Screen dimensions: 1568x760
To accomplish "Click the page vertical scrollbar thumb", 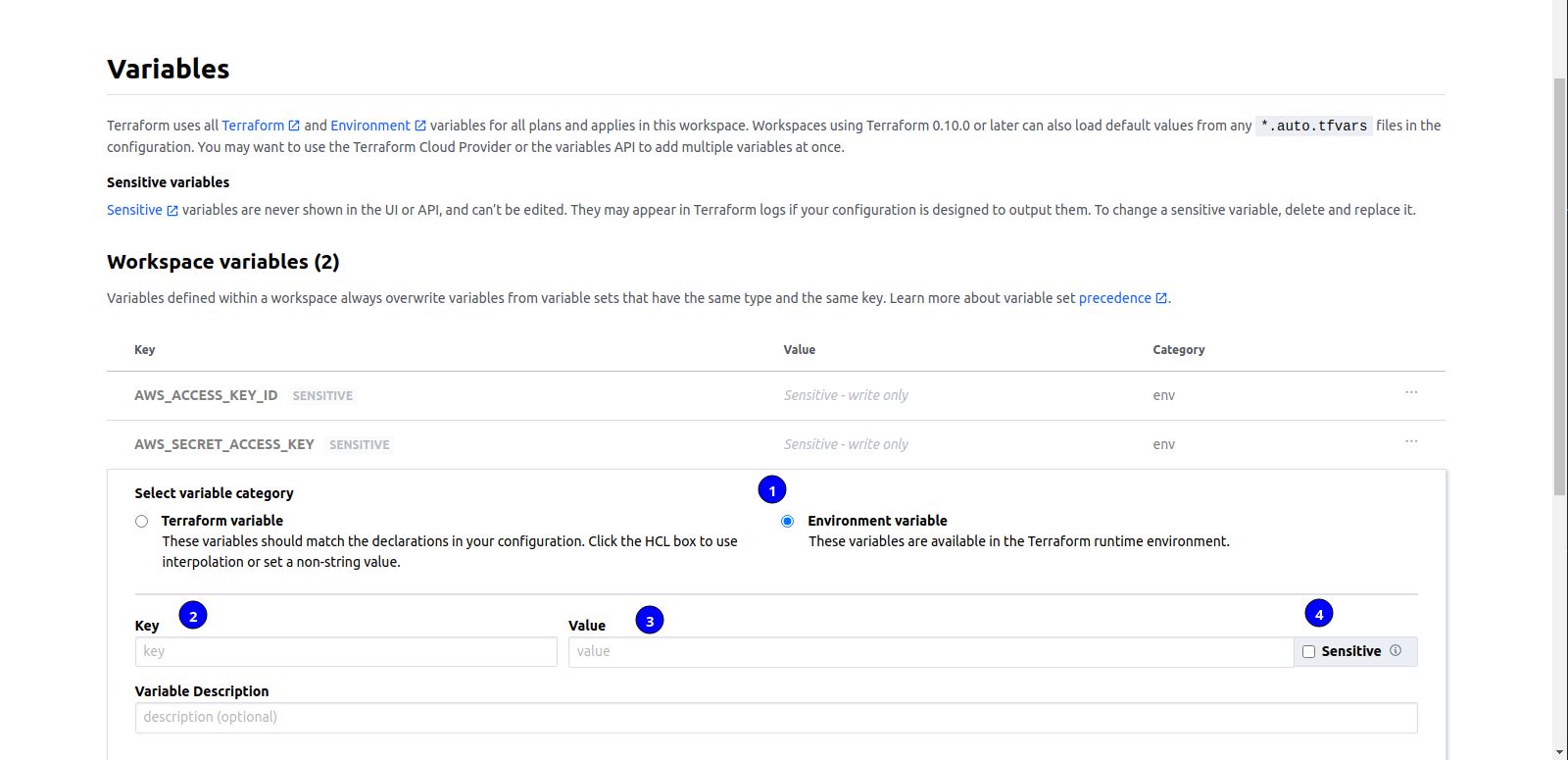I will pos(1560,286).
